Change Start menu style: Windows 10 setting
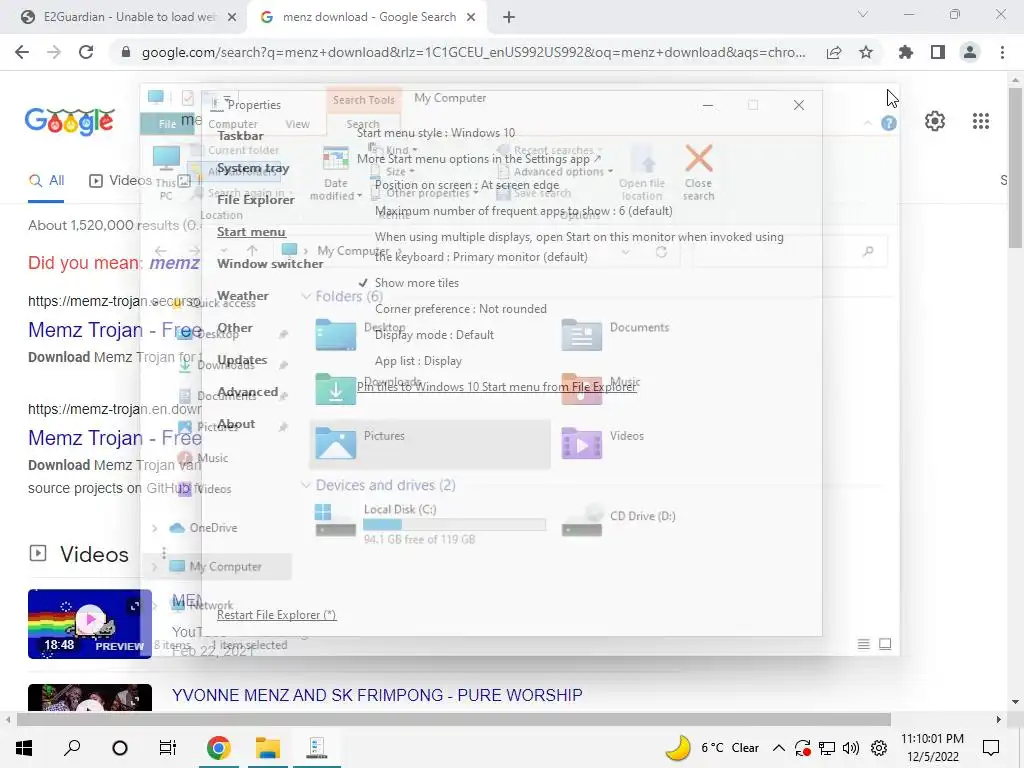Image resolution: width=1024 pixels, height=768 pixels. click(x=436, y=133)
